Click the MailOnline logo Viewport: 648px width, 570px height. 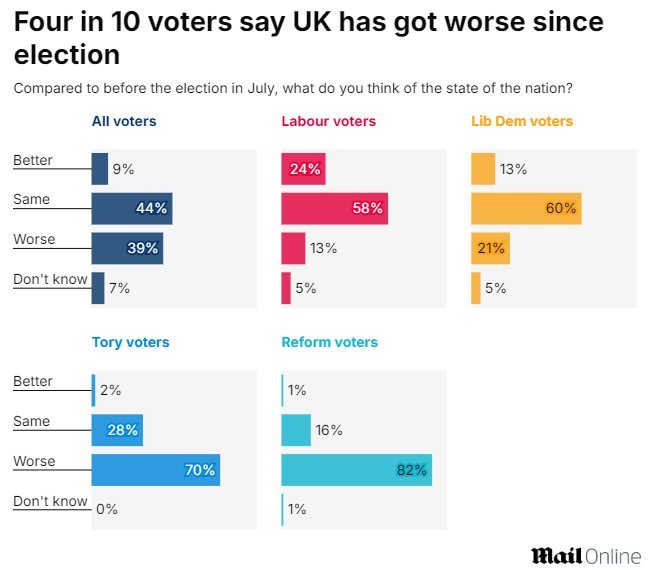[585, 555]
